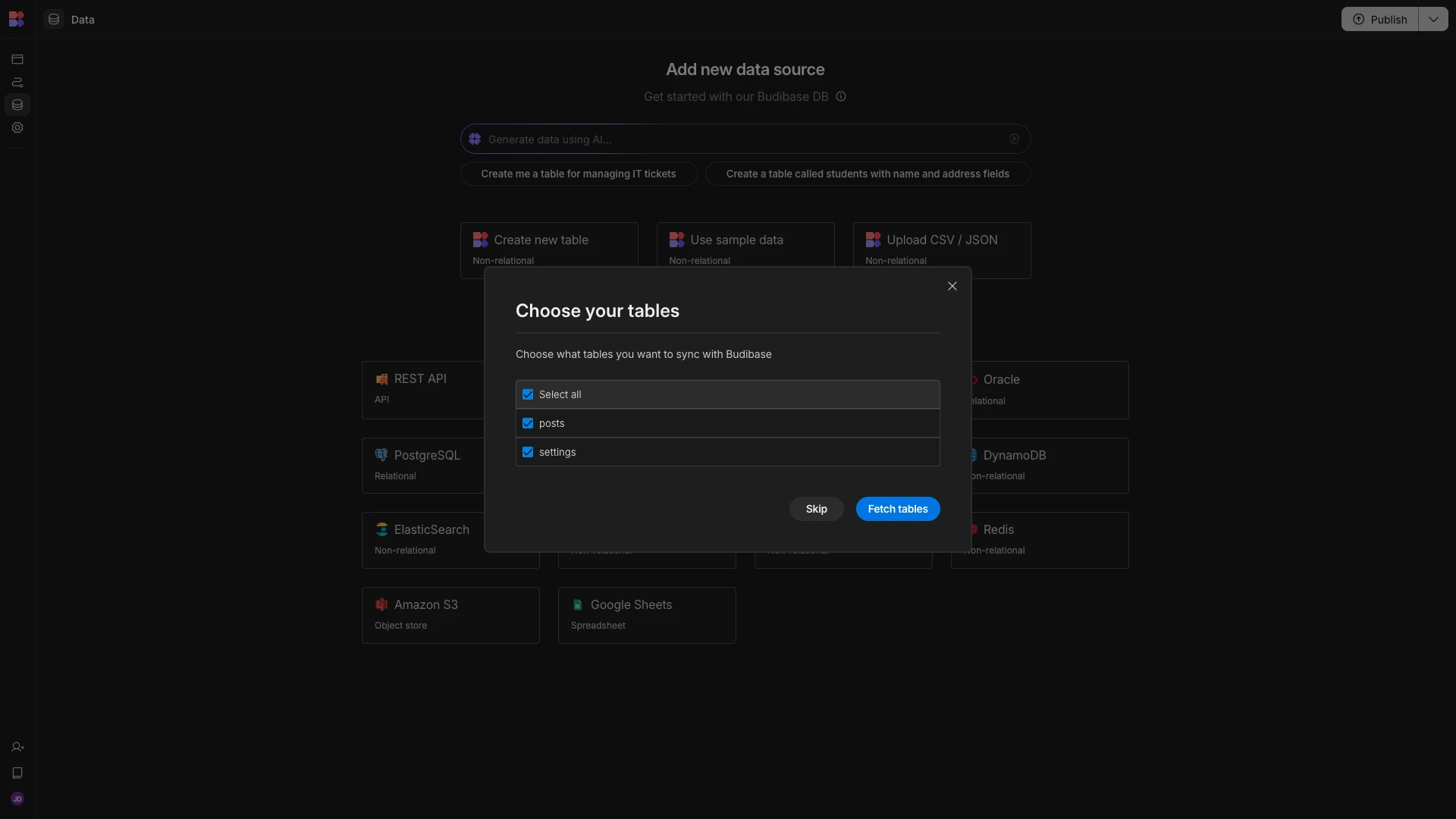
Task: Expand the Publish dropdown arrow
Action: pos(1433,19)
